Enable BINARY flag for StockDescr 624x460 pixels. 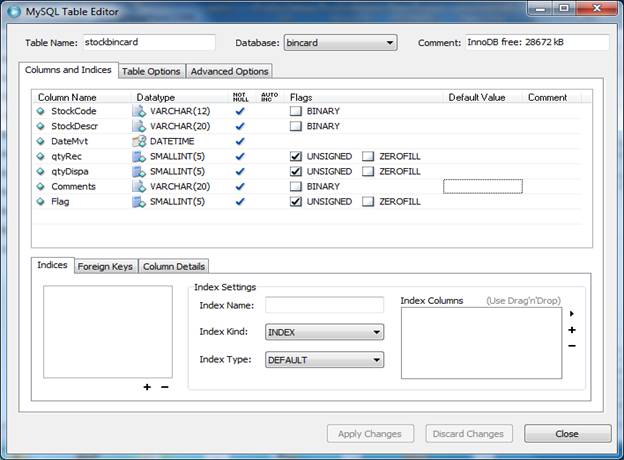pyautogui.click(x=296, y=126)
